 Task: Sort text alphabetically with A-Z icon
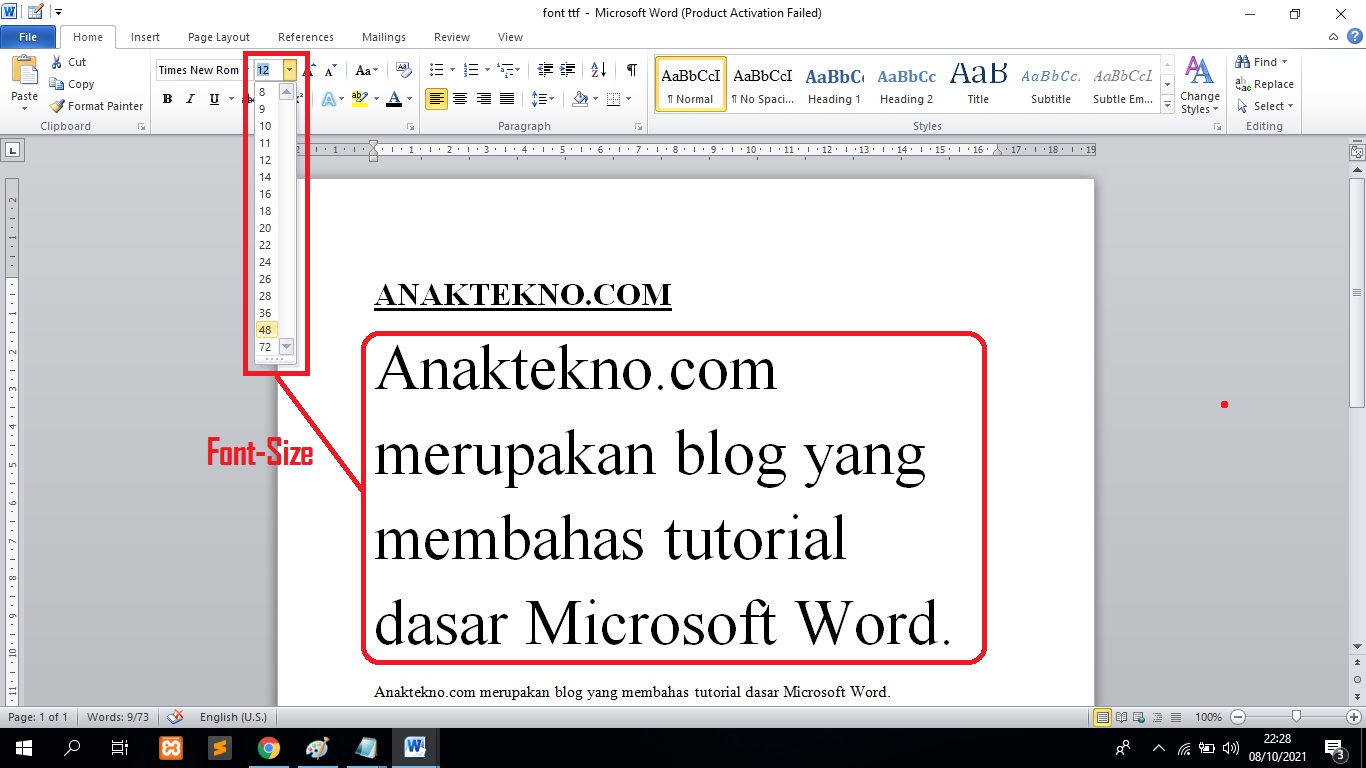tap(598, 70)
